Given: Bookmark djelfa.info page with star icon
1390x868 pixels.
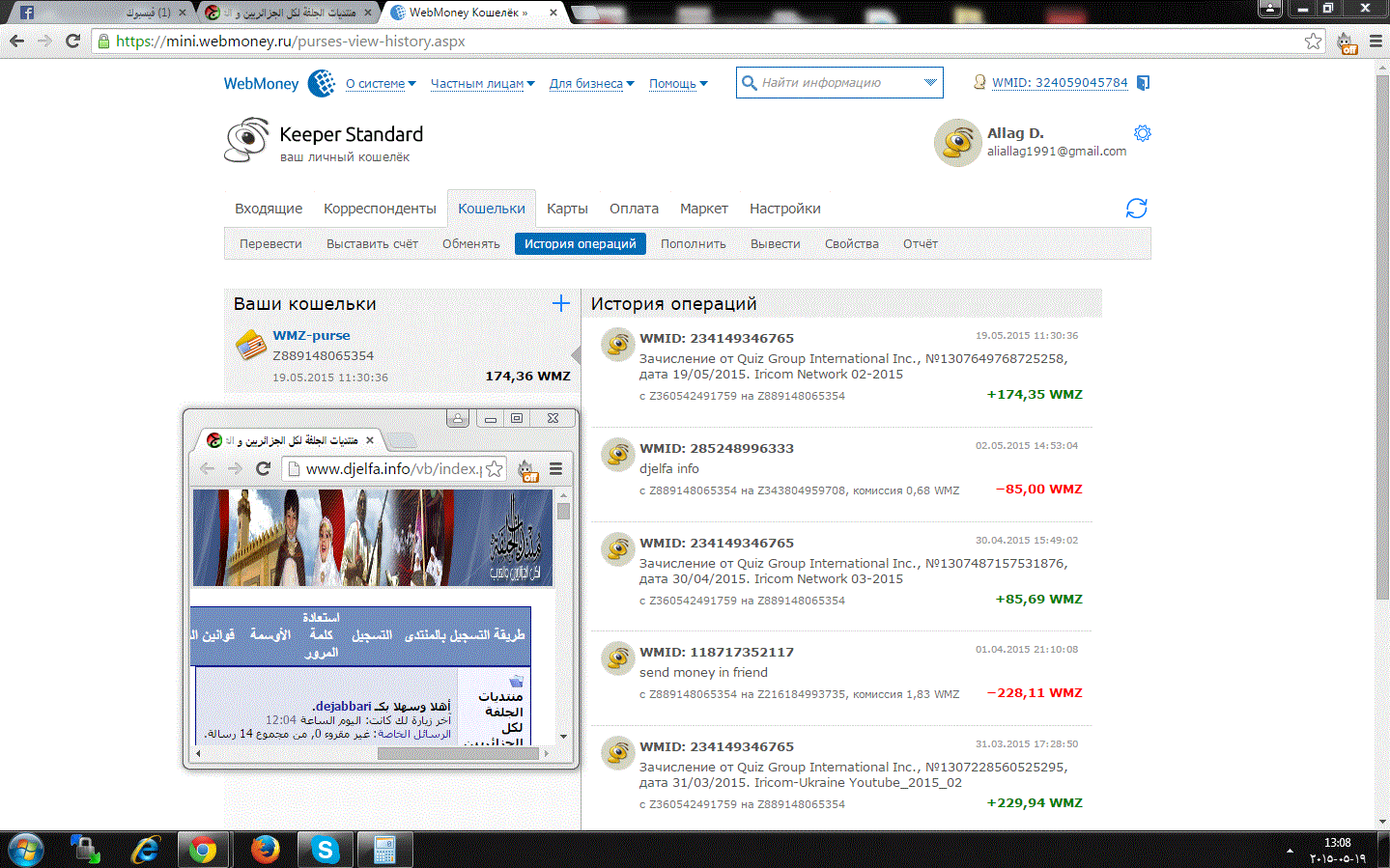Looking at the screenshot, I should tap(495, 468).
